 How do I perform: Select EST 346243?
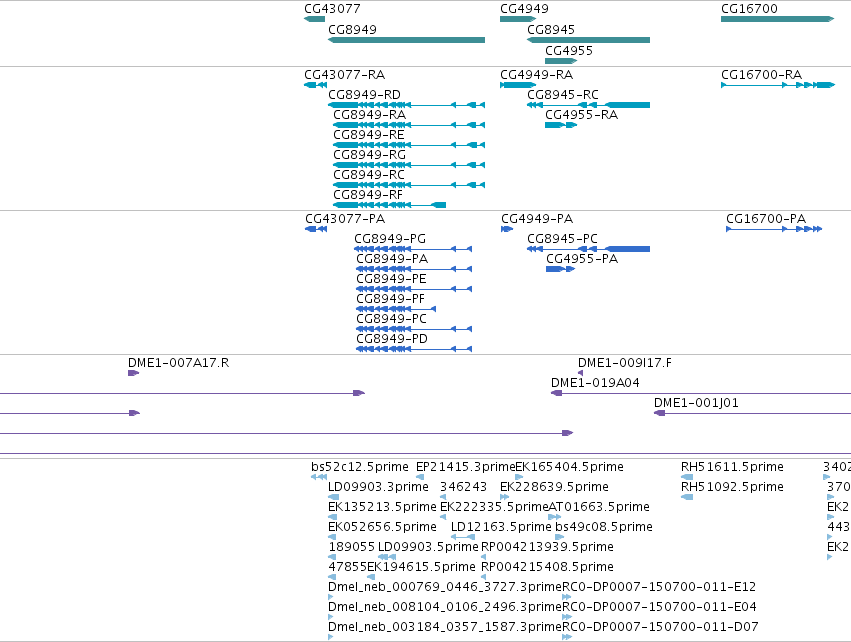tap(463, 487)
